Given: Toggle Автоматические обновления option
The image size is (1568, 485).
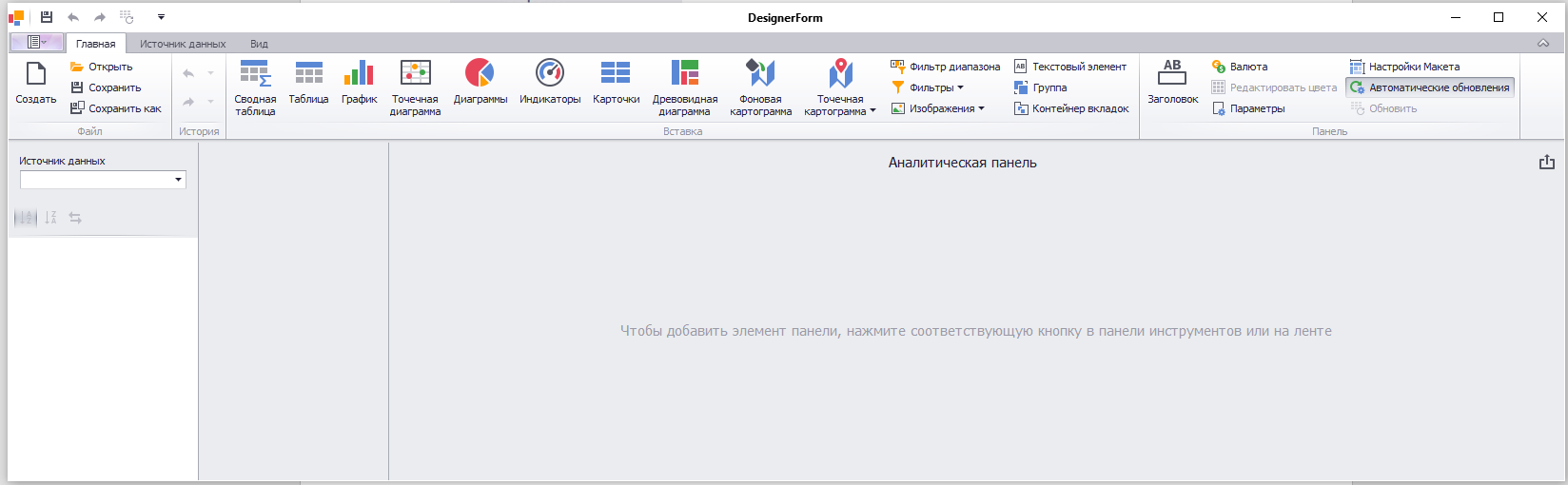Looking at the screenshot, I should click(1429, 87).
